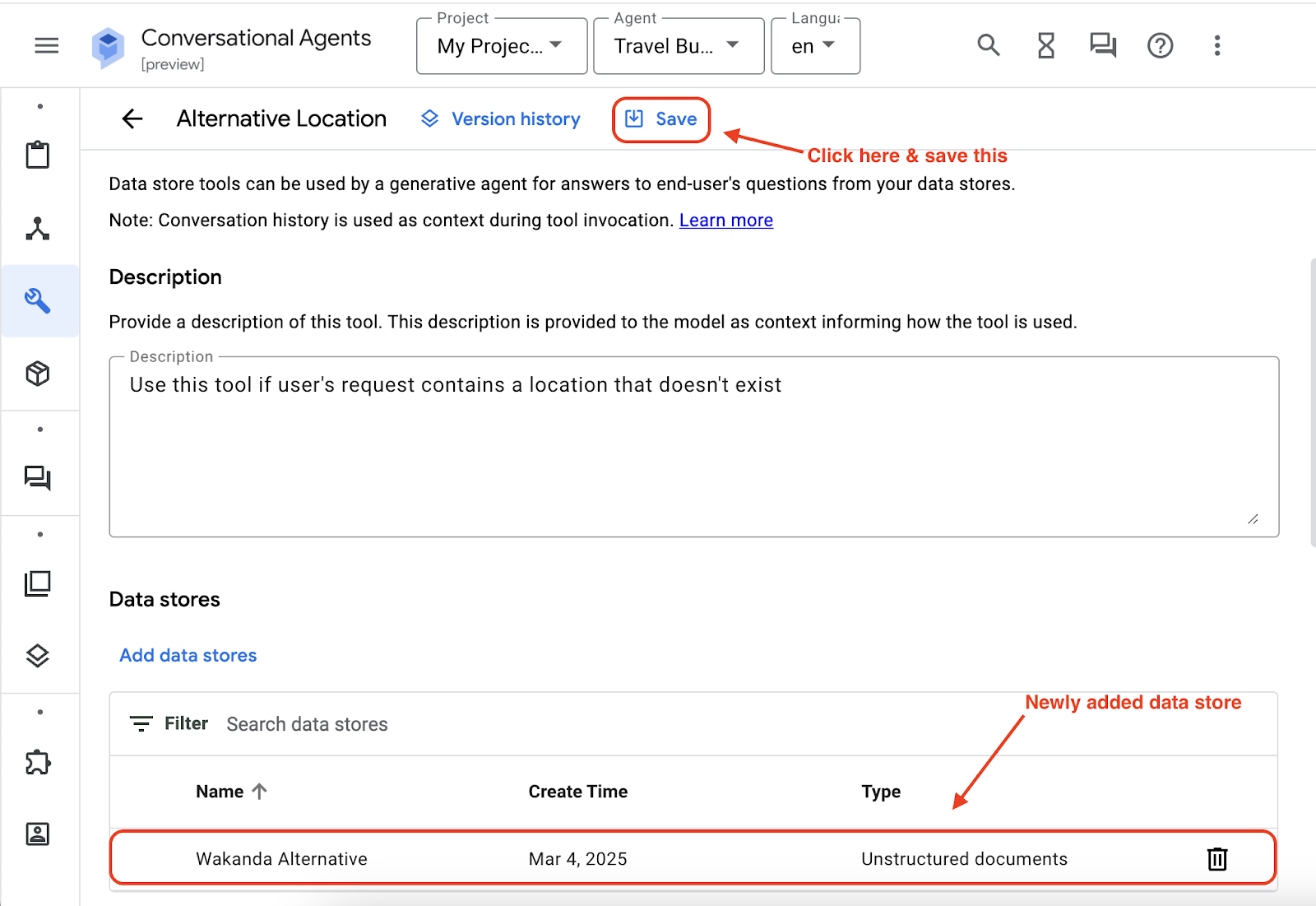1316x906 pixels.
Task: Open the hamburger navigation menu
Action: click(x=47, y=46)
